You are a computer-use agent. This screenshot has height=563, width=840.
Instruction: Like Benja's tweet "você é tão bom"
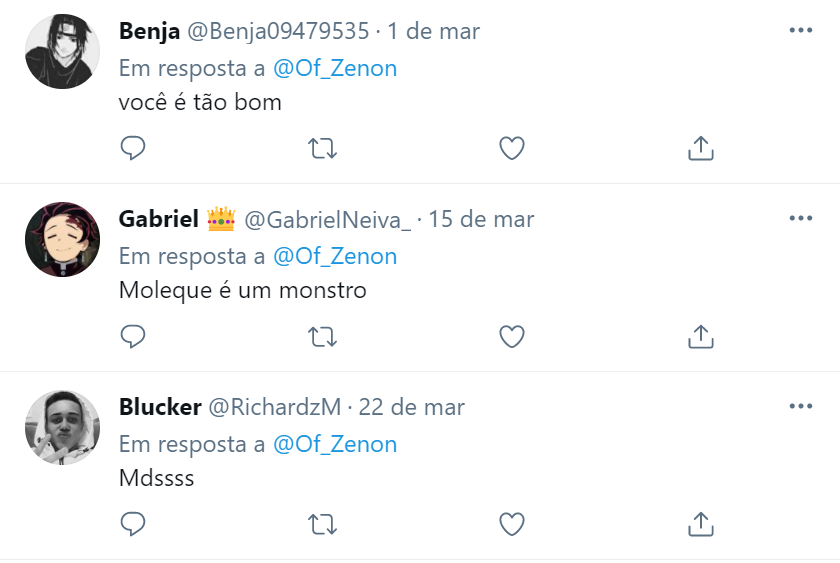coord(512,149)
